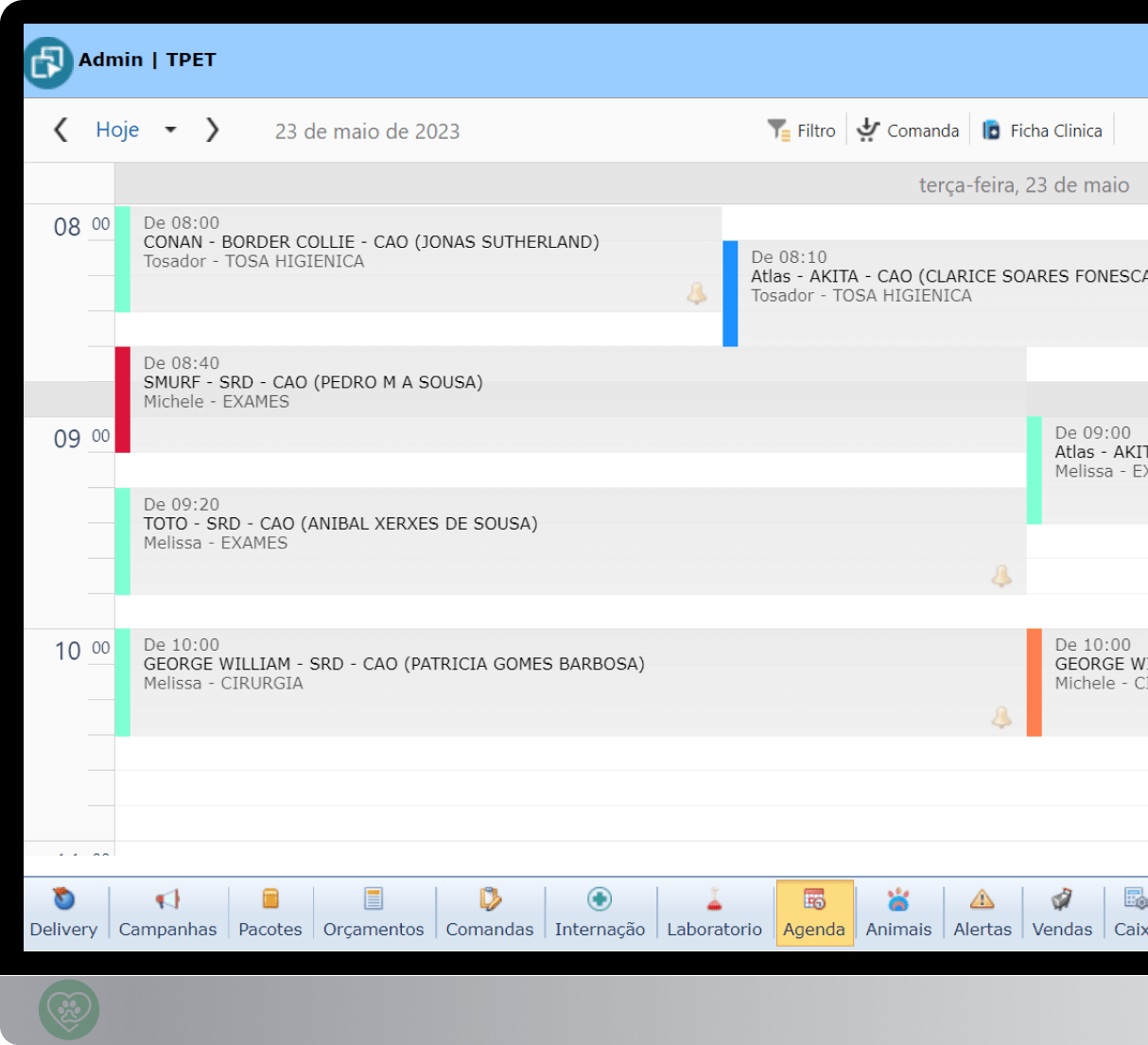The width and height of the screenshot is (1148, 1045).
Task: Toggle the reminder bell on CONAN's appointment
Action: pyautogui.click(x=697, y=295)
